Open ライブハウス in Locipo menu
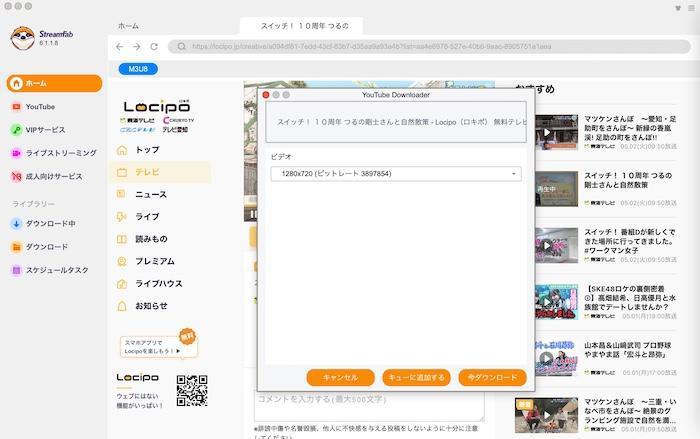The height and width of the screenshot is (439, 700). pos(149,284)
